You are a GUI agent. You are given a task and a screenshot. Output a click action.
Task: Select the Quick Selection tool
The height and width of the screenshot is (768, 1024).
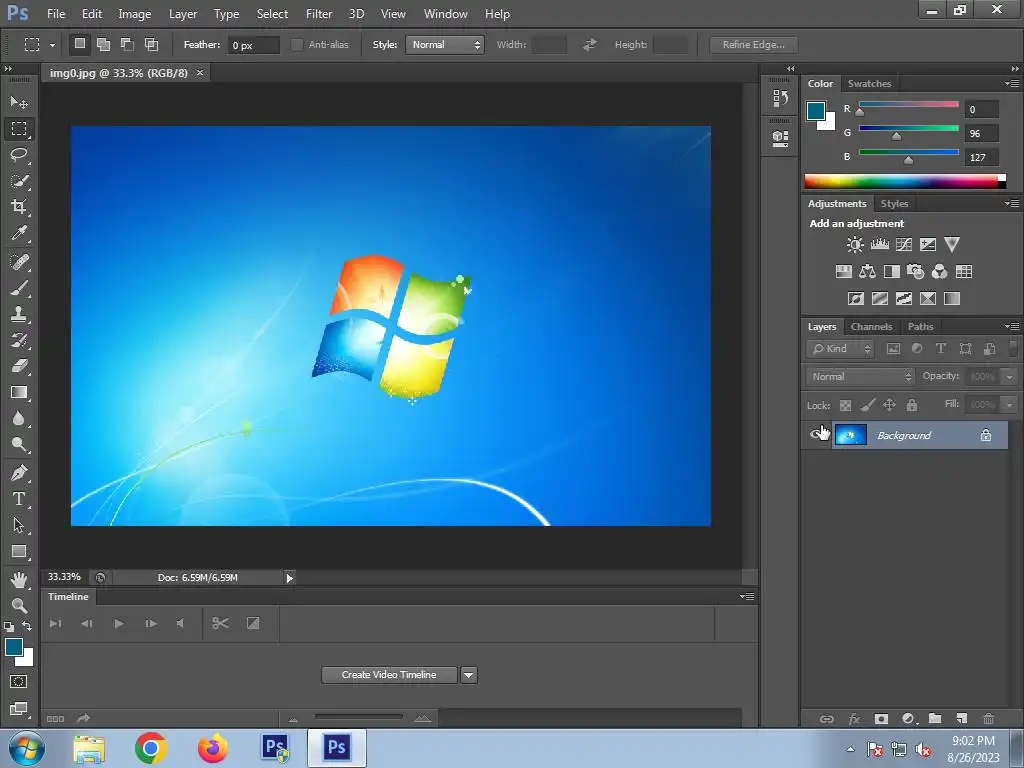(19, 181)
